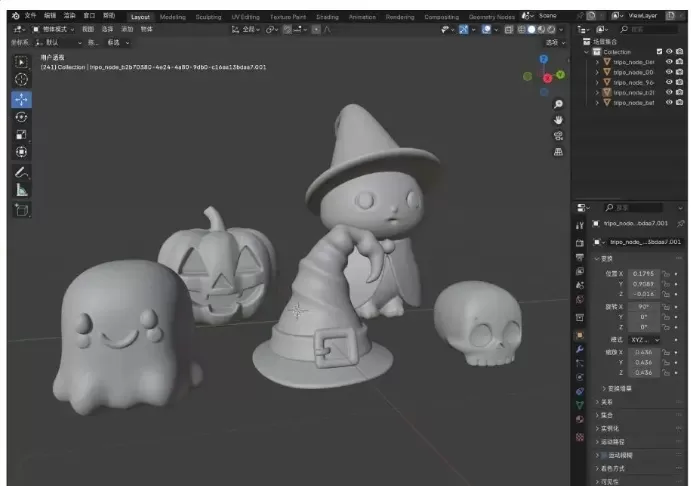Select the 3D Cursor tool
This screenshot has width=691, height=486.
coord(22,80)
